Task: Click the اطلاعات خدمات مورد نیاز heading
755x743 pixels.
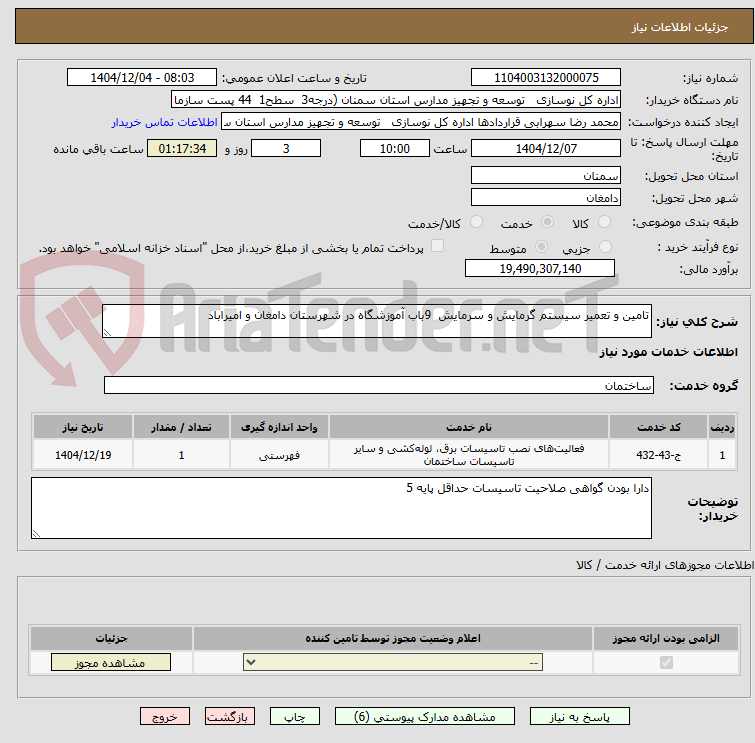Action: [x=668, y=352]
